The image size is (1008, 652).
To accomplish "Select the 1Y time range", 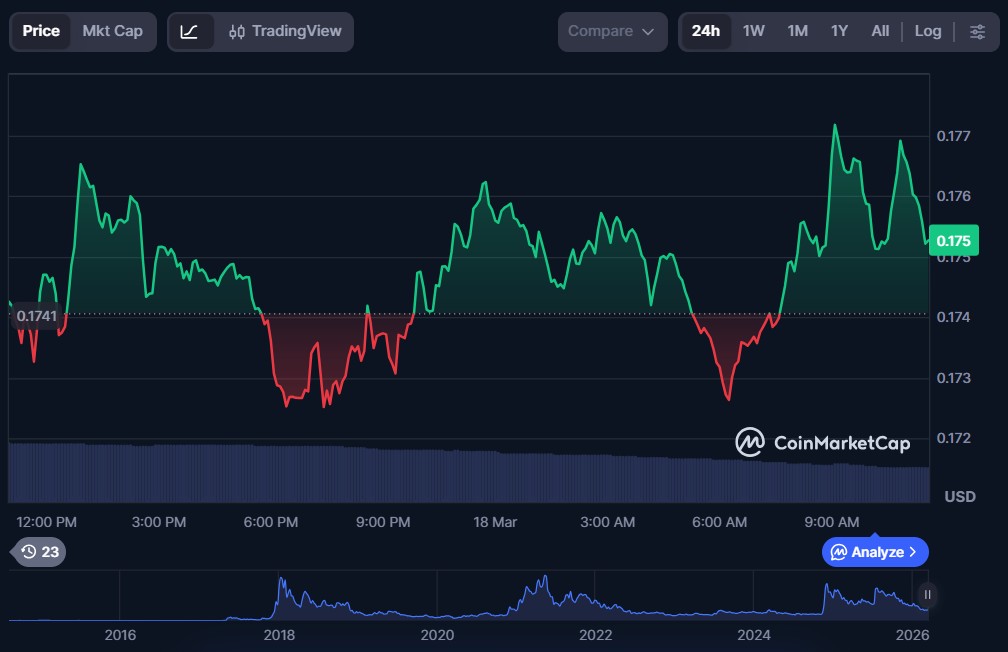I will [x=839, y=31].
